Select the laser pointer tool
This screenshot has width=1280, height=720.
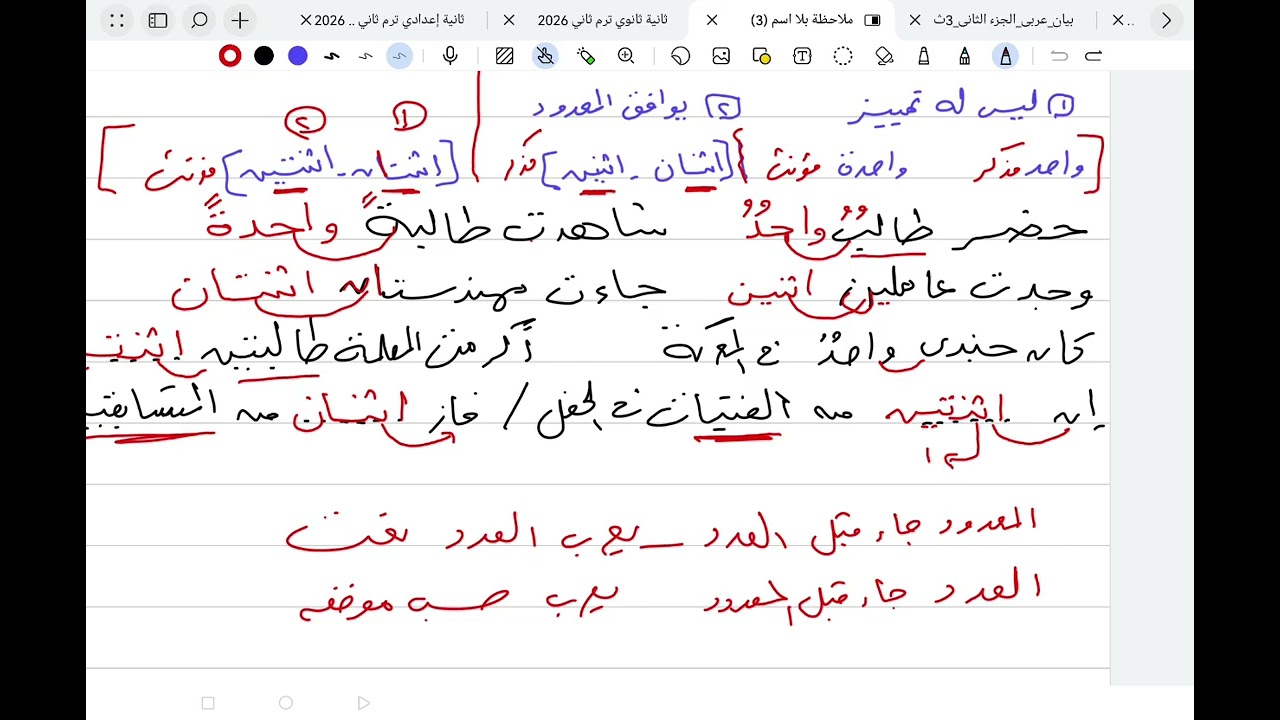pyautogui.click(x=586, y=56)
